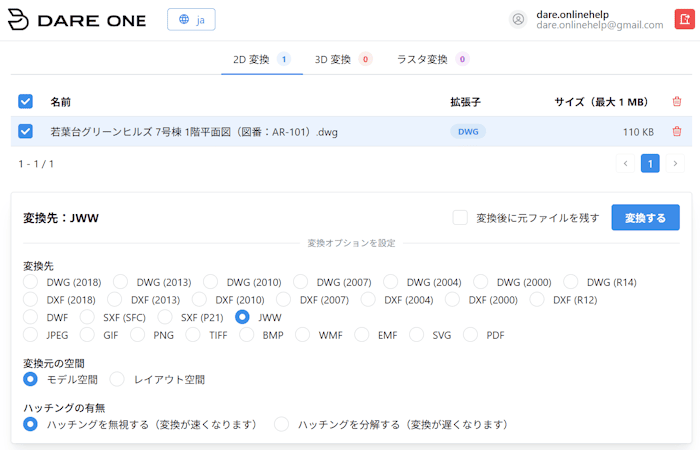700x450 pixels.
Task: Uncheck the 若葉台グリーンヒルズ file row checkbox
Action: pyautogui.click(x=25, y=132)
